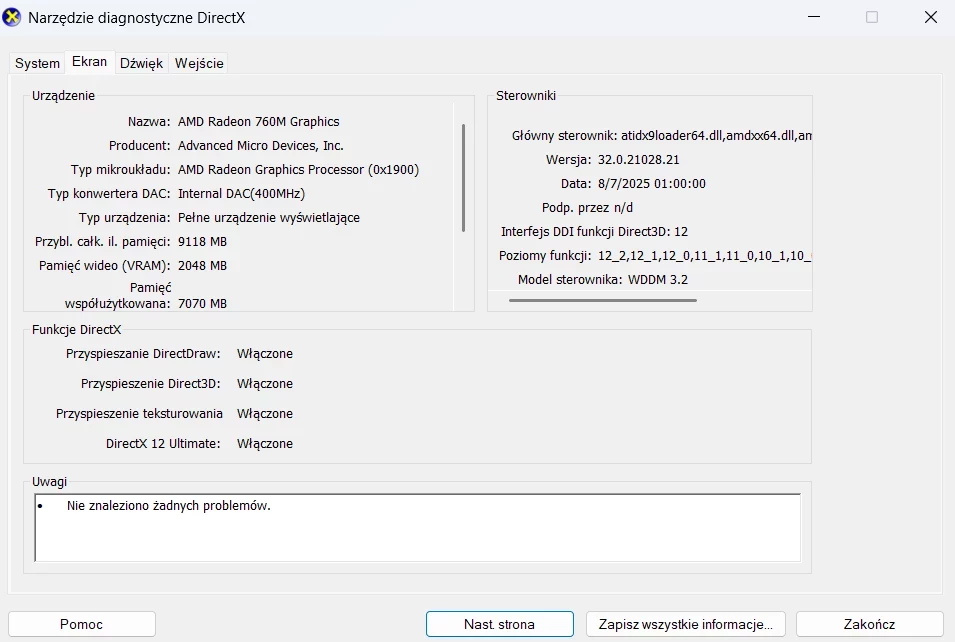Image resolution: width=955 pixels, height=642 pixels.
Task: Minimize the DirectX diagnostic window
Action: tap(816, 17)
